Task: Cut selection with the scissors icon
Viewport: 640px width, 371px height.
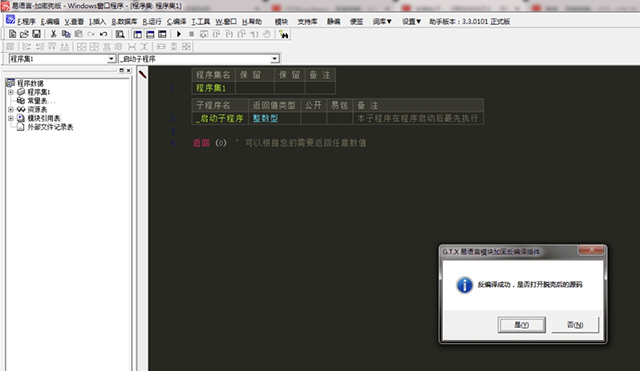Action: tap(53, 34)
